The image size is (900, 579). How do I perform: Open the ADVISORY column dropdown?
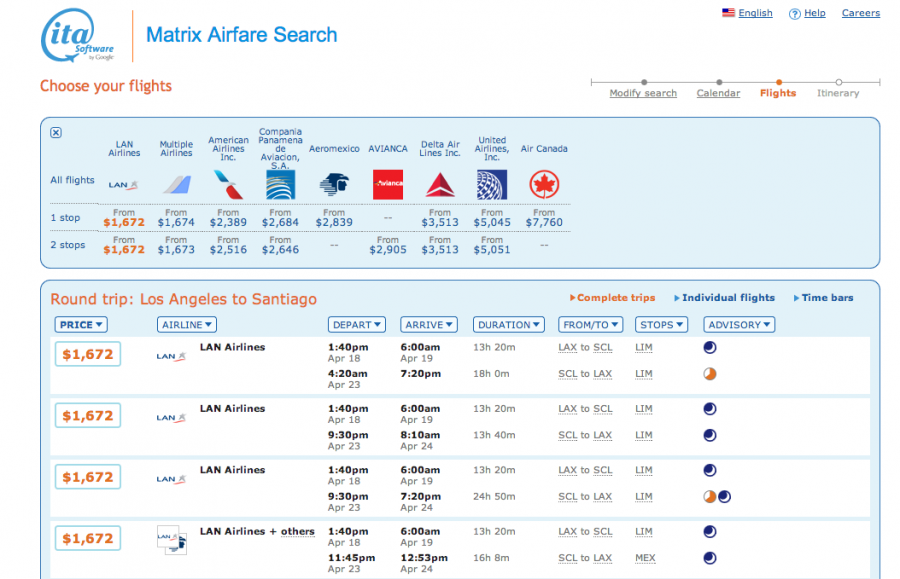click(738, 324)
